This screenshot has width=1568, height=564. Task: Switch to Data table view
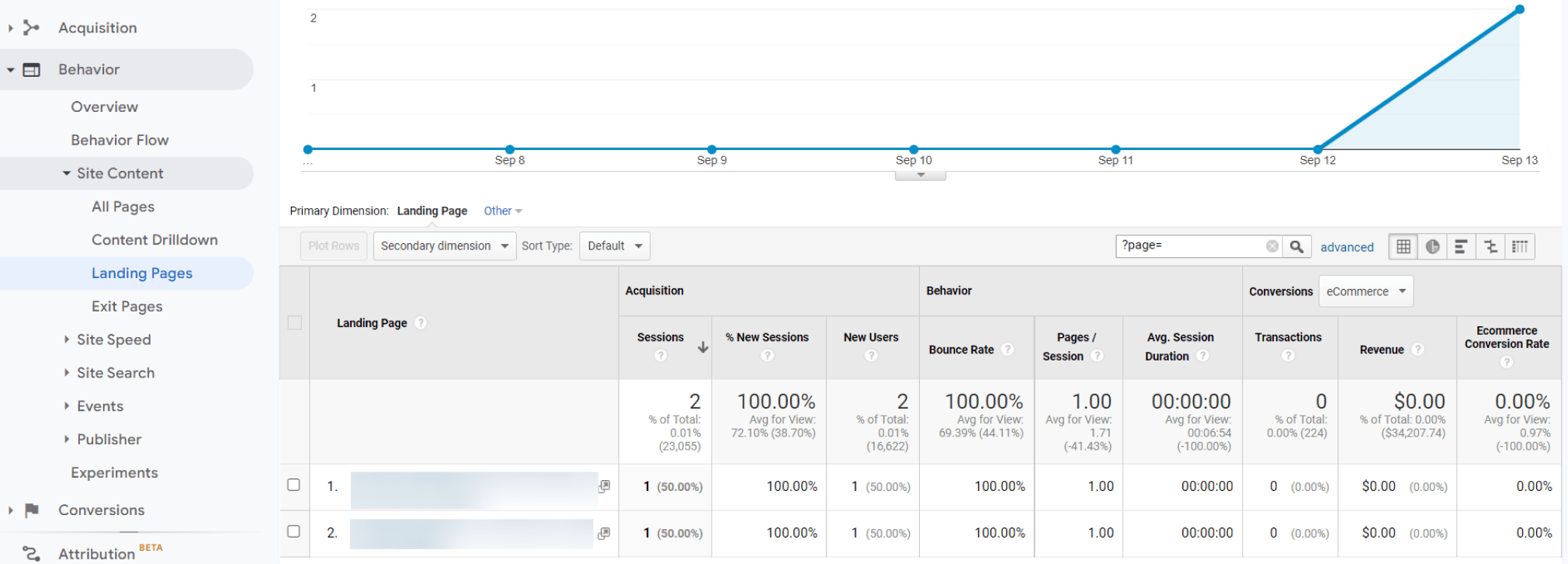[1403, 246]
